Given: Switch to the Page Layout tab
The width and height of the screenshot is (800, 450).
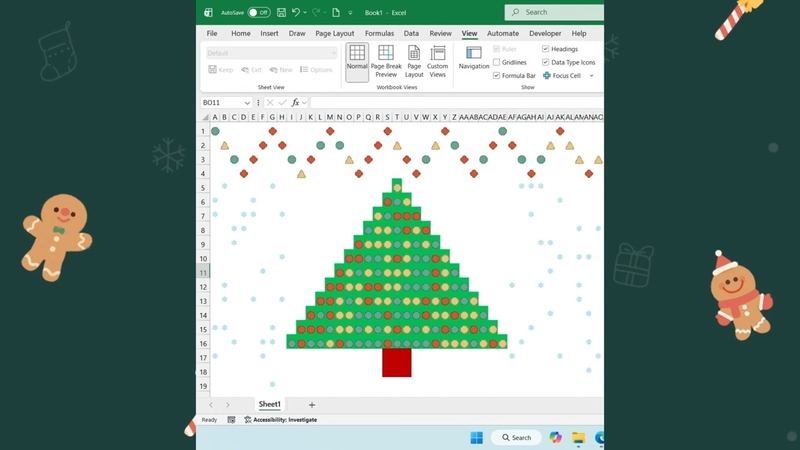Looking at the screenshot, I should (335, 33).
